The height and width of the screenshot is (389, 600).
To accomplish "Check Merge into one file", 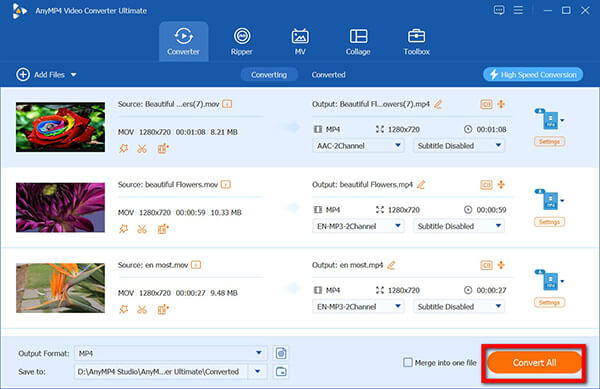I will 408,362.
